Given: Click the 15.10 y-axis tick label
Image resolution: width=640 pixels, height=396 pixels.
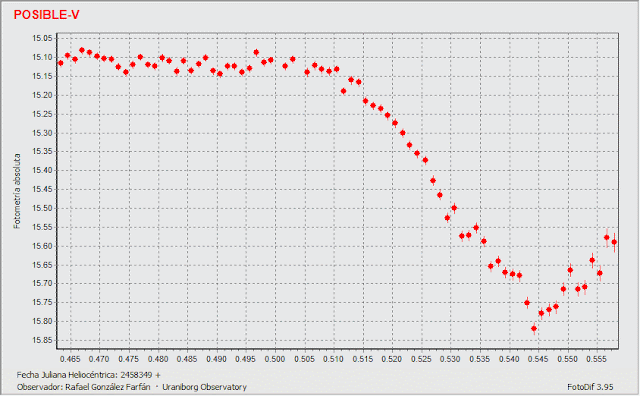Looking at the screenshot, I should (x=42, y=57).
